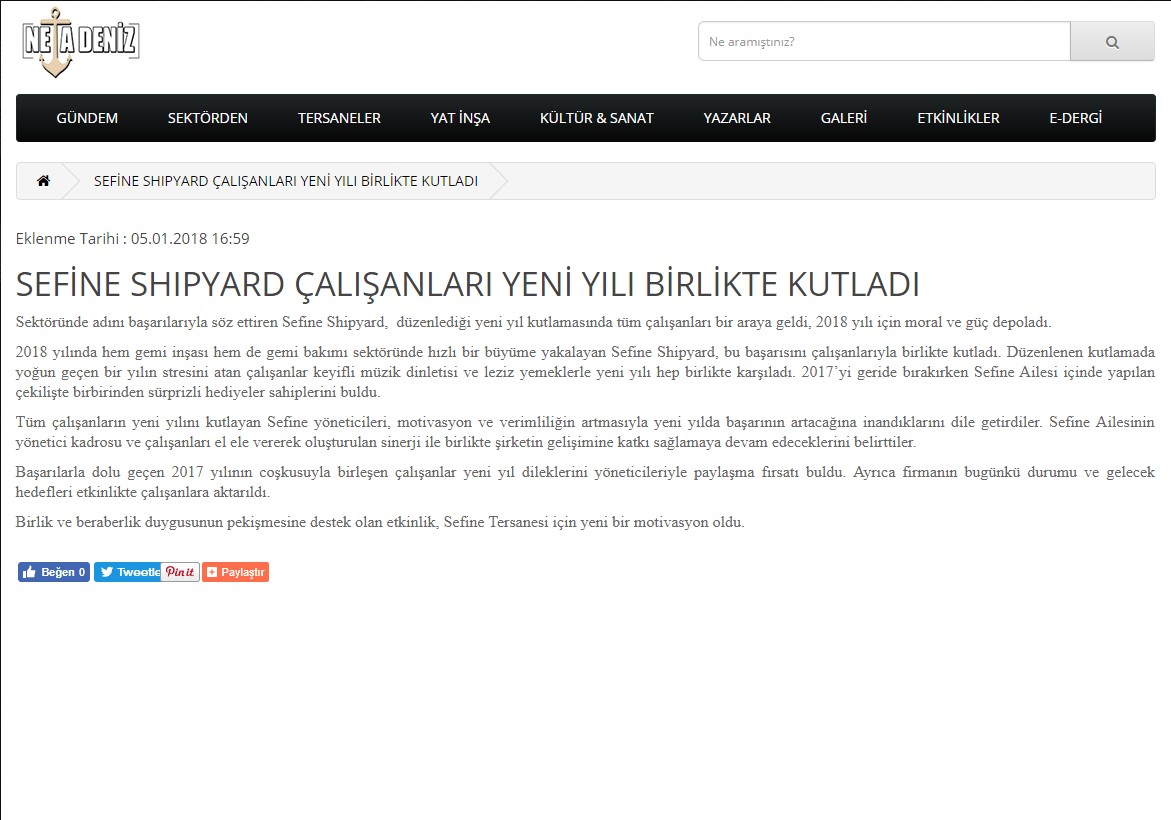
Task: Open the GÜNDEM menu
Action: coord(87,118)
